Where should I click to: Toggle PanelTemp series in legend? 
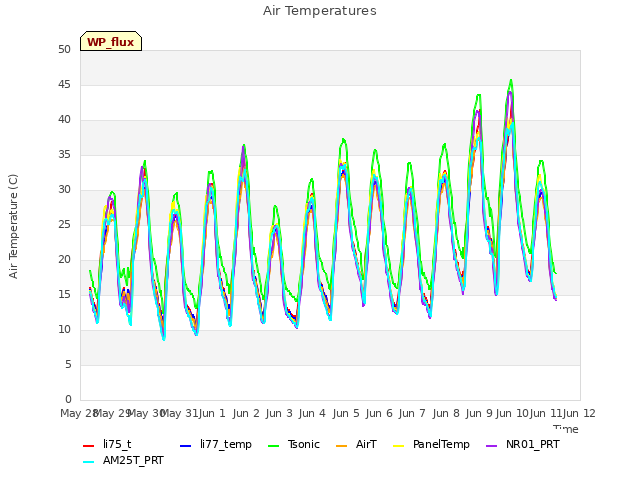(431, 444)
